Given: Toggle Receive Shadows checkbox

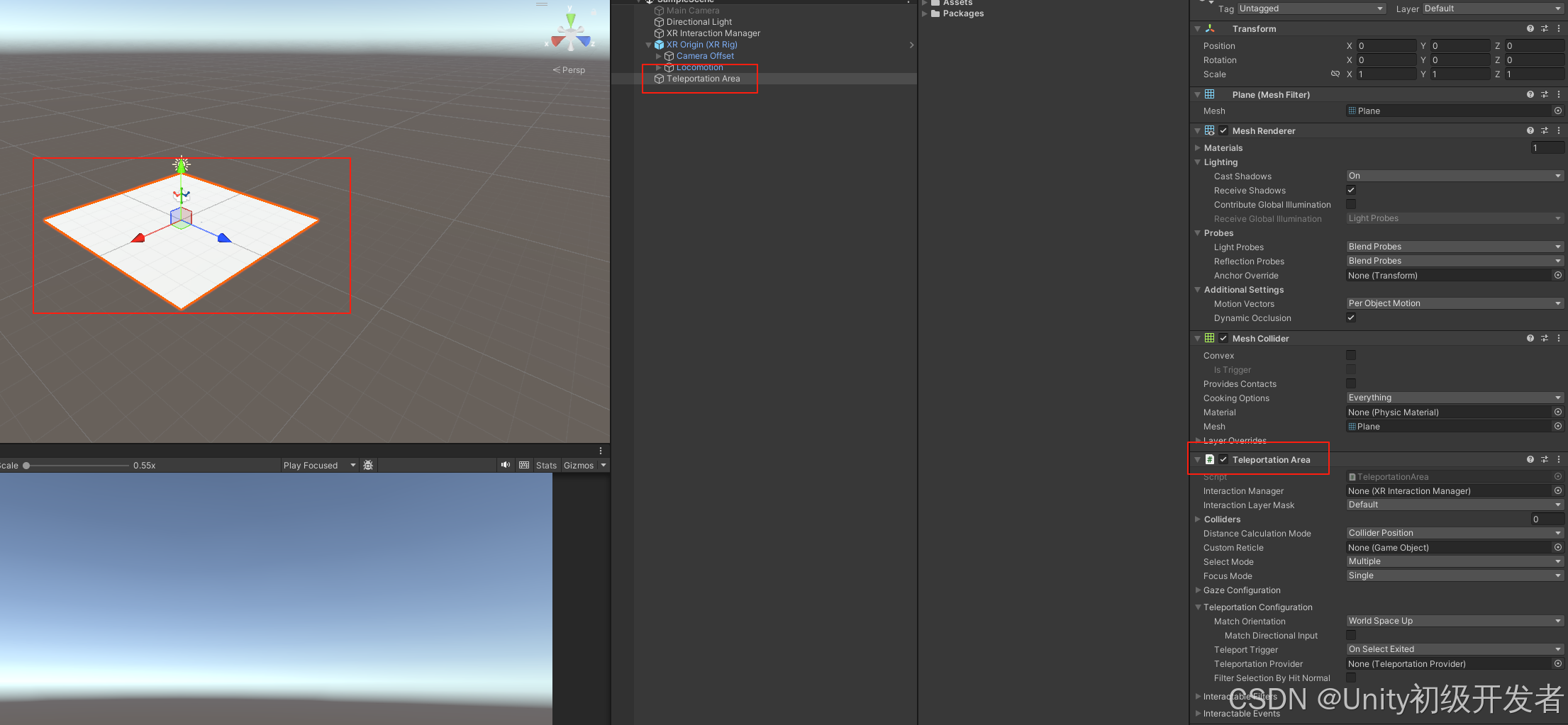Looking at the screenshot, I should tap(1351, 190).
